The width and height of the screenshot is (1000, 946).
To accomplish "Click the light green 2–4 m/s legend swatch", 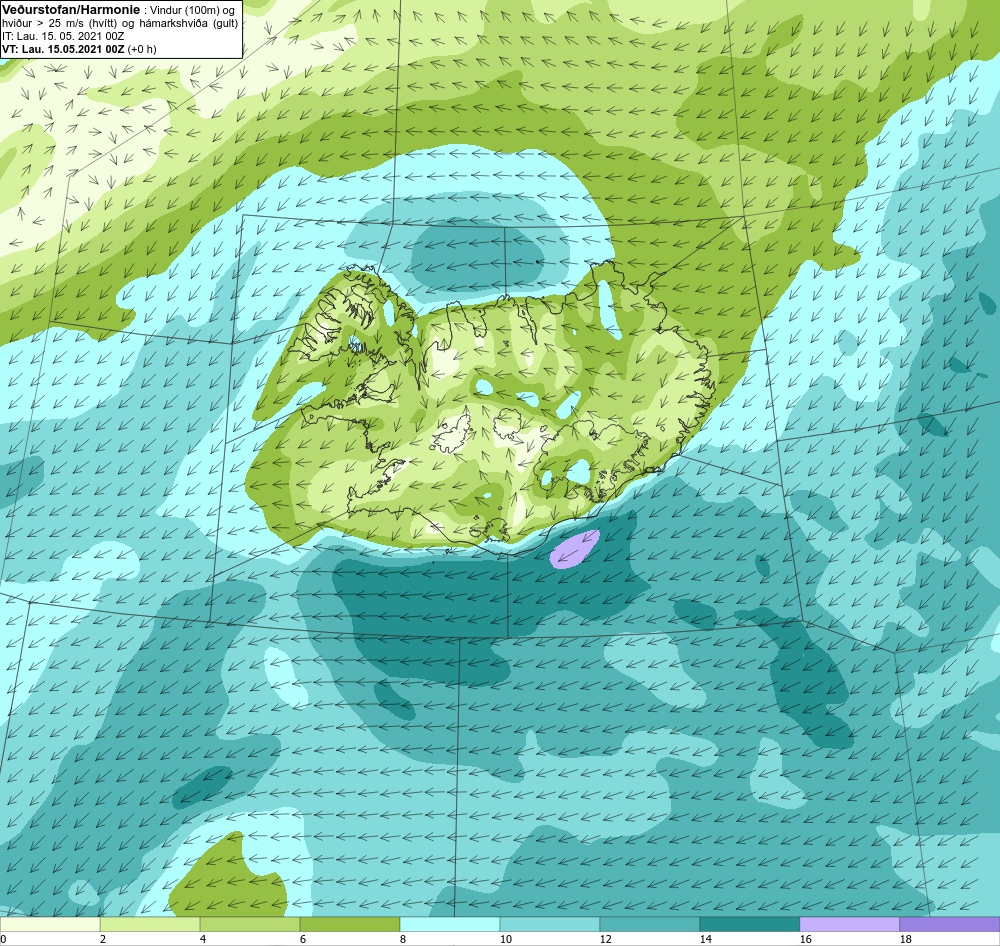I will point(150,924).
